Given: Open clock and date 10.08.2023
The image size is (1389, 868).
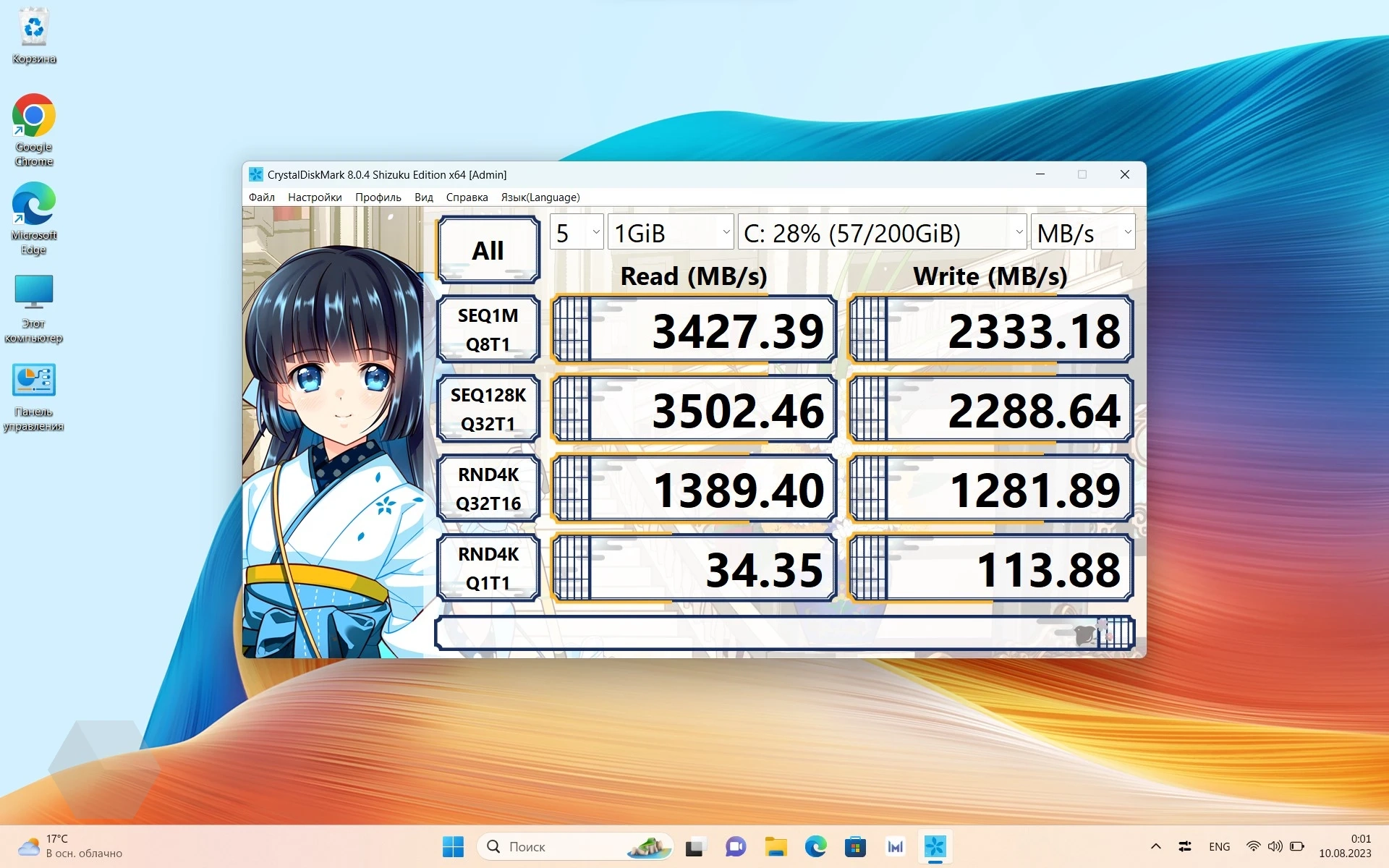Looking at the screenshot, I should click(x=1345, y=846).
